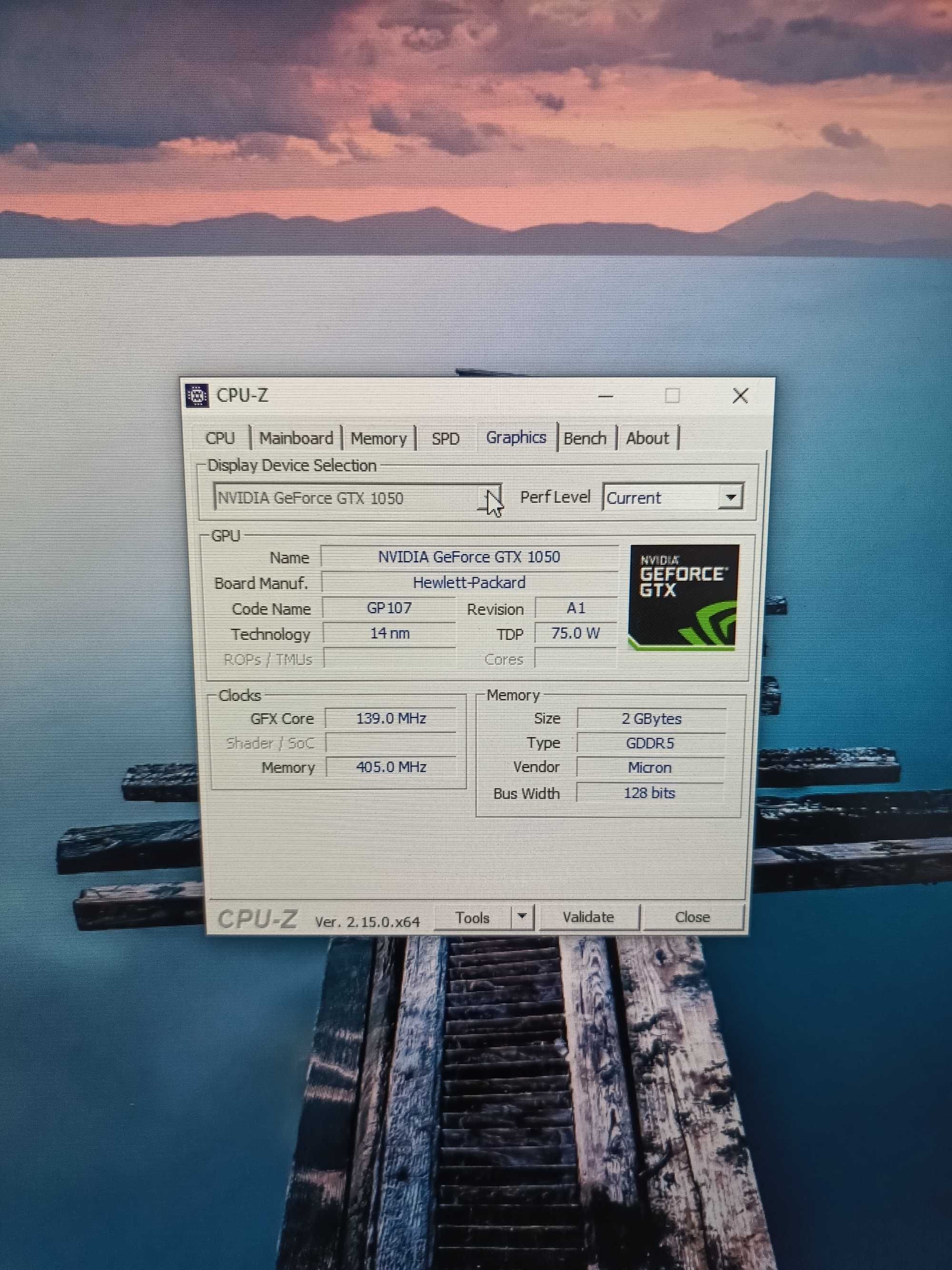
Task: Switch to the Mainboard tab
Action: tap(296, 439)
